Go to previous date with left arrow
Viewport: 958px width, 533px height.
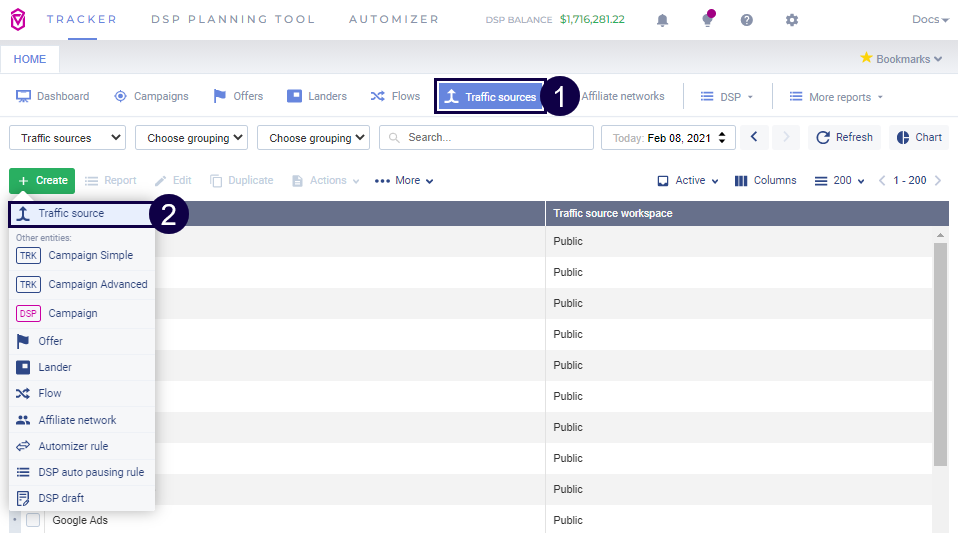756,138
